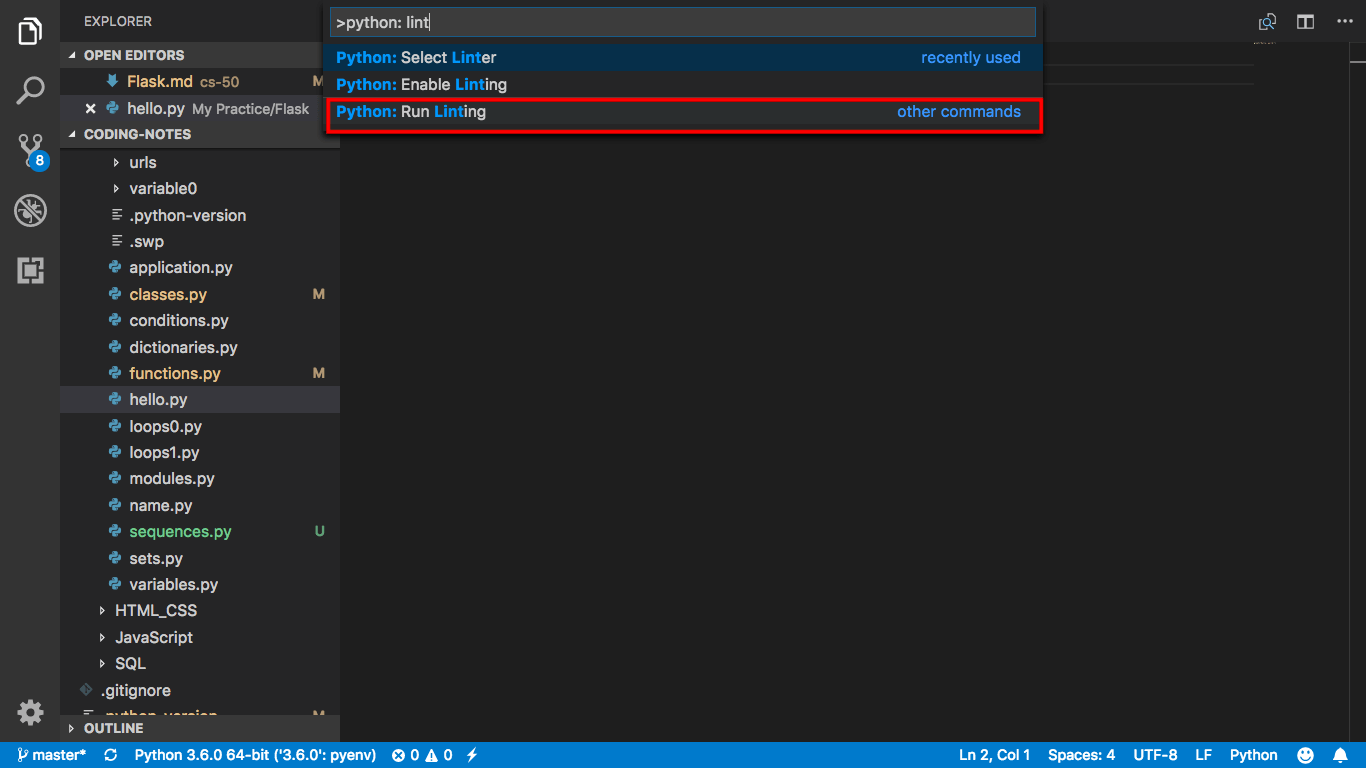This screenshot has width=1366, height=768.
Task: Collapse the CODING-NOTES folder section
Action: (200, 134)
